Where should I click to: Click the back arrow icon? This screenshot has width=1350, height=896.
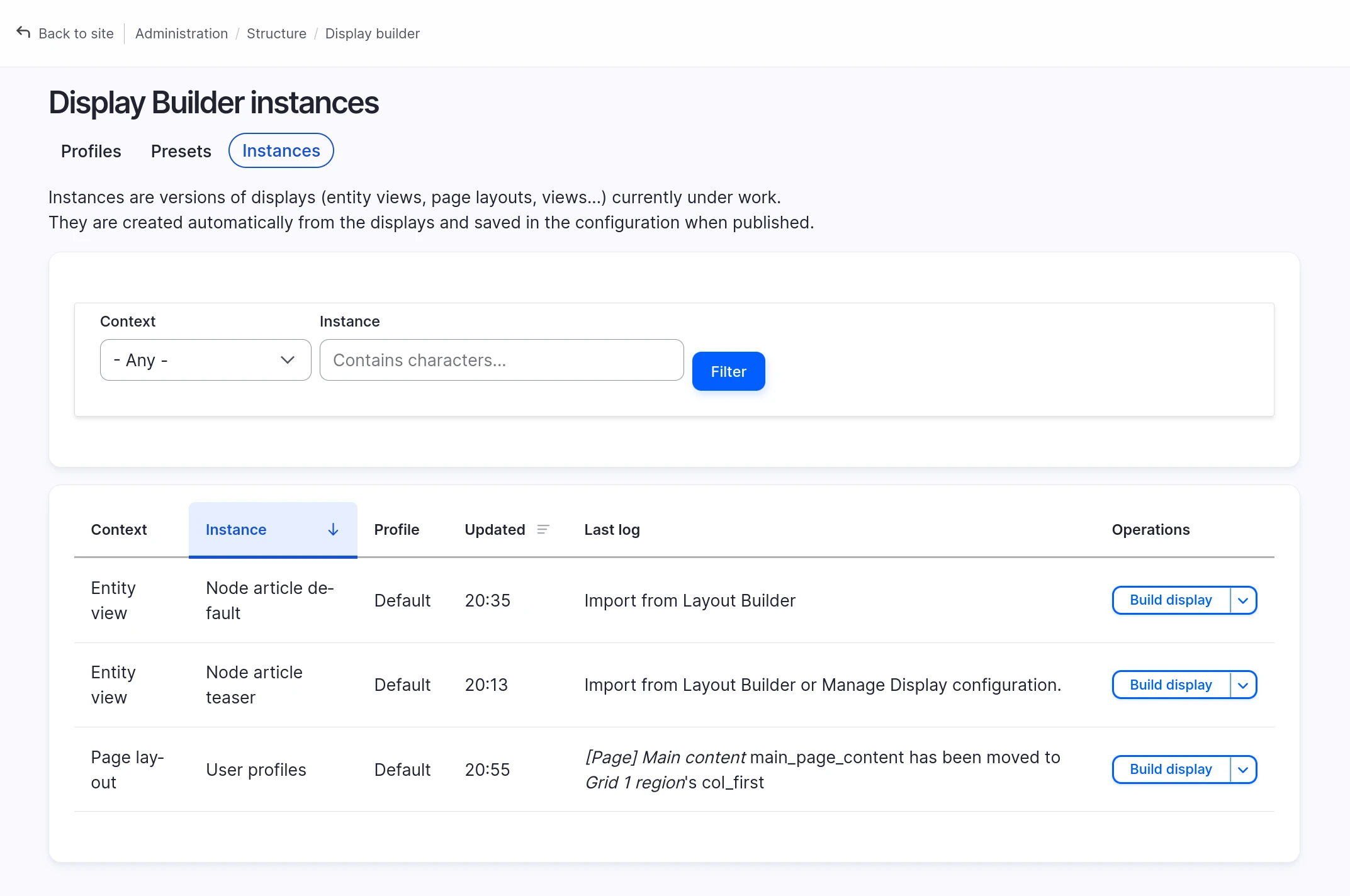(23, 32)
